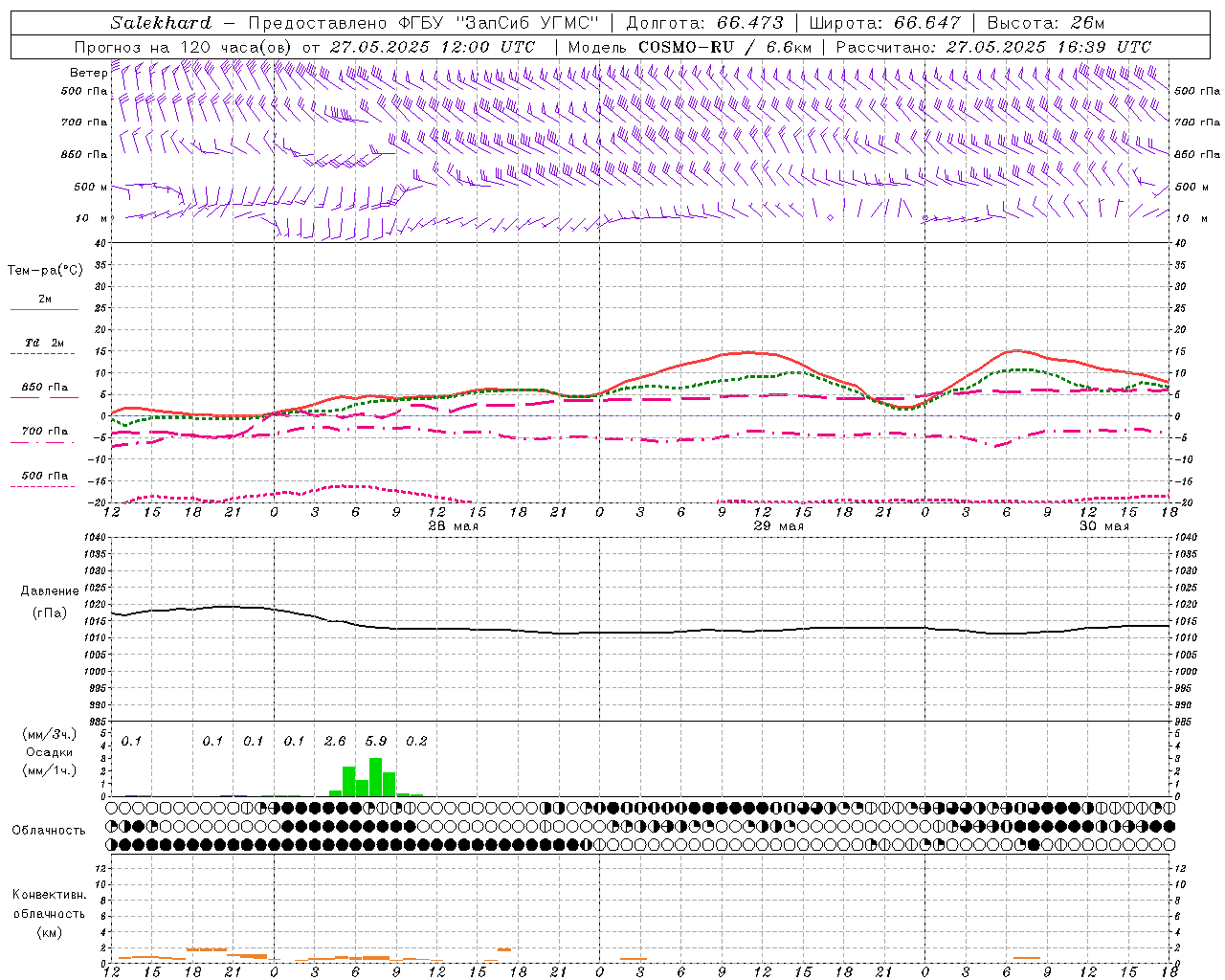Click the 'Долгота: 66.473' longitude value

pos(704,23)
